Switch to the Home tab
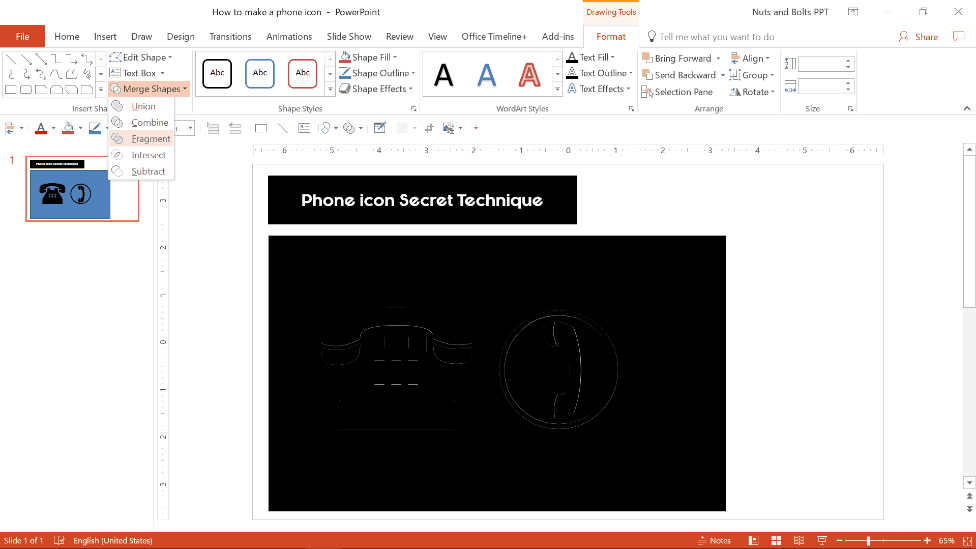976x549 pixels. pos(67,37)
